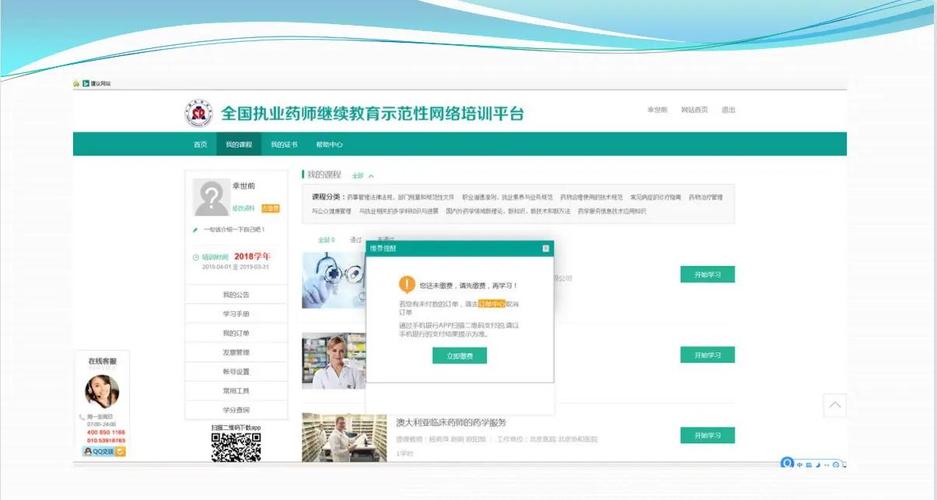Screen dimensions: 937x500
Task: Select the 通过 course status tab
Action: click(356, 240)
